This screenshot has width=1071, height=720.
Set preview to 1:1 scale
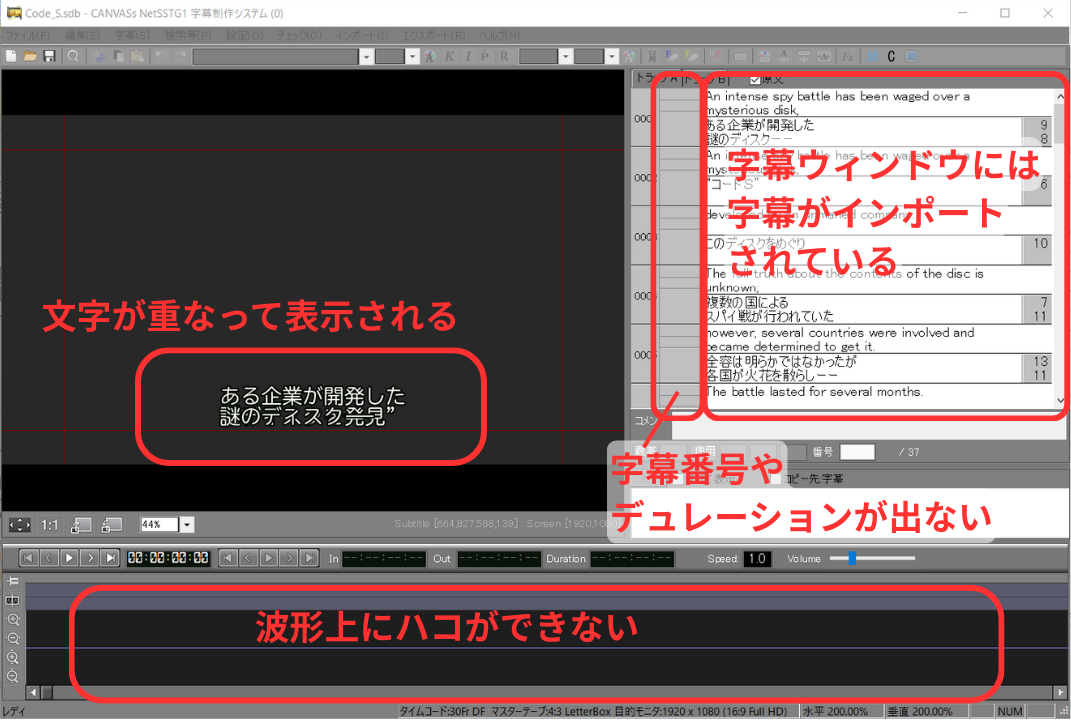50,525
